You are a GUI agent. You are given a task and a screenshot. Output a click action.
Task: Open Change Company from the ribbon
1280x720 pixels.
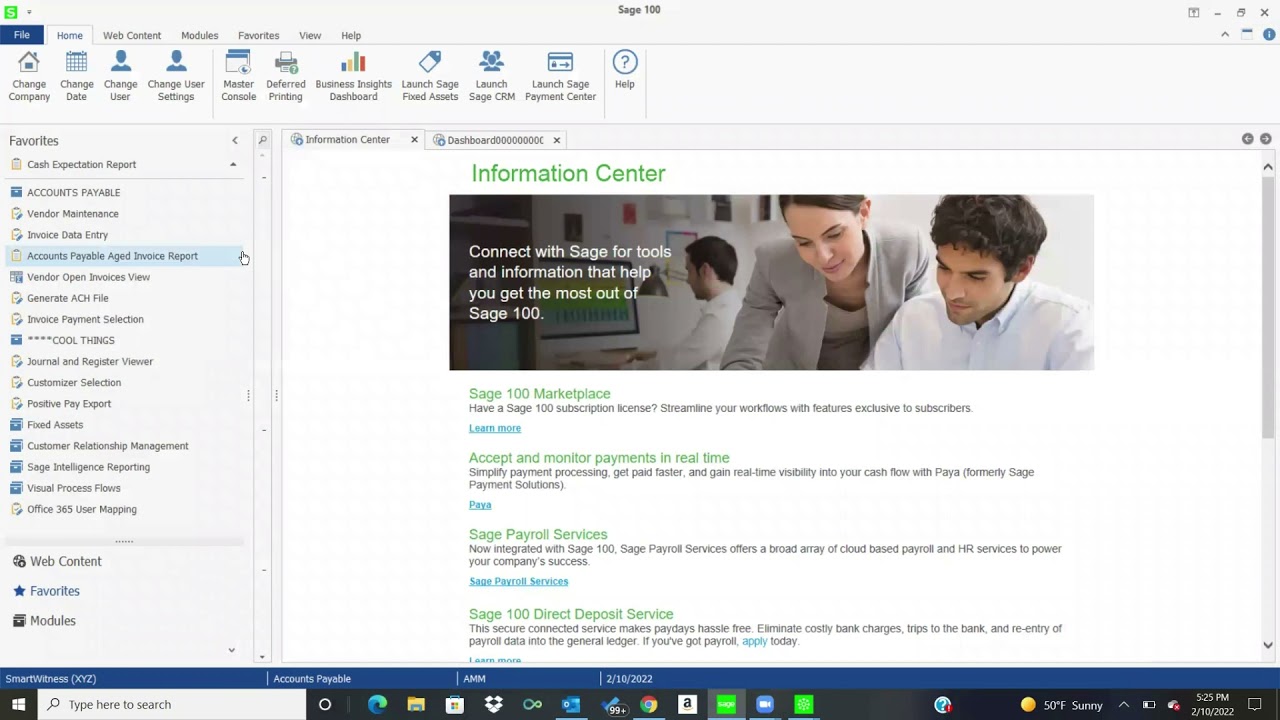tap(29, 76)
